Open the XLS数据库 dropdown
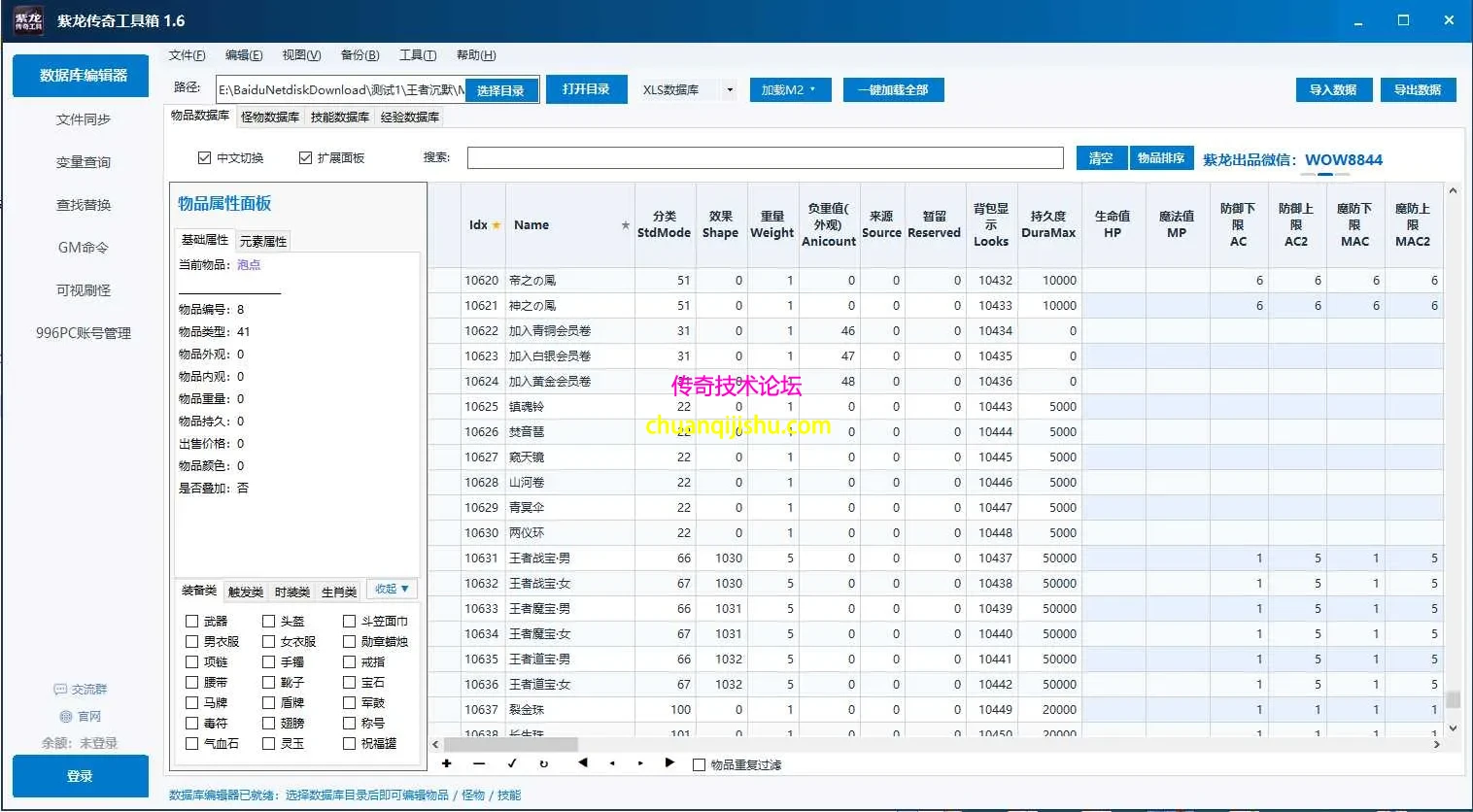Screen dimensions: 1473x812 pyautogui.click(x=687, y=90)
